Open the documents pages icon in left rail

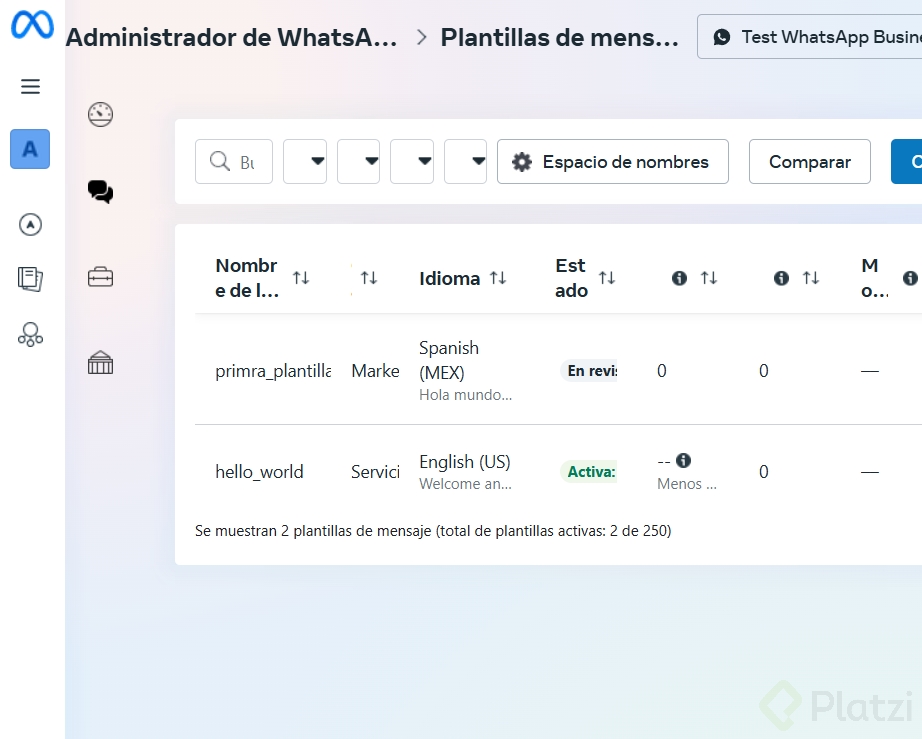click(x=30, y=279)
